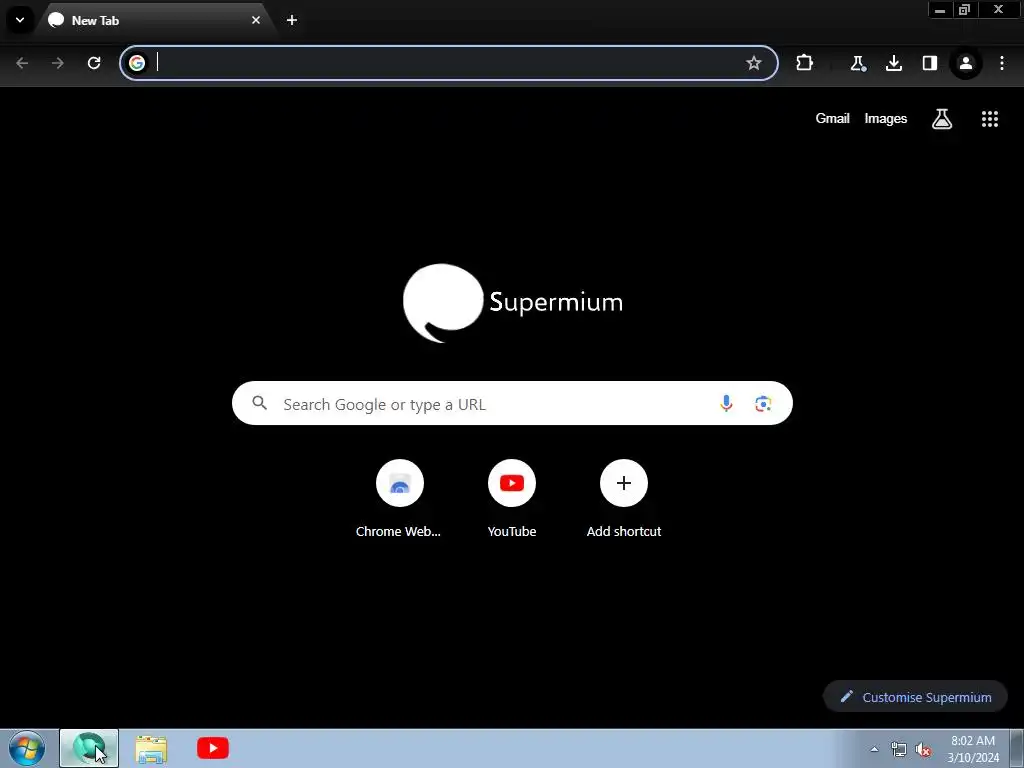Open the clock showing 8:02 AM

[973, 749]
